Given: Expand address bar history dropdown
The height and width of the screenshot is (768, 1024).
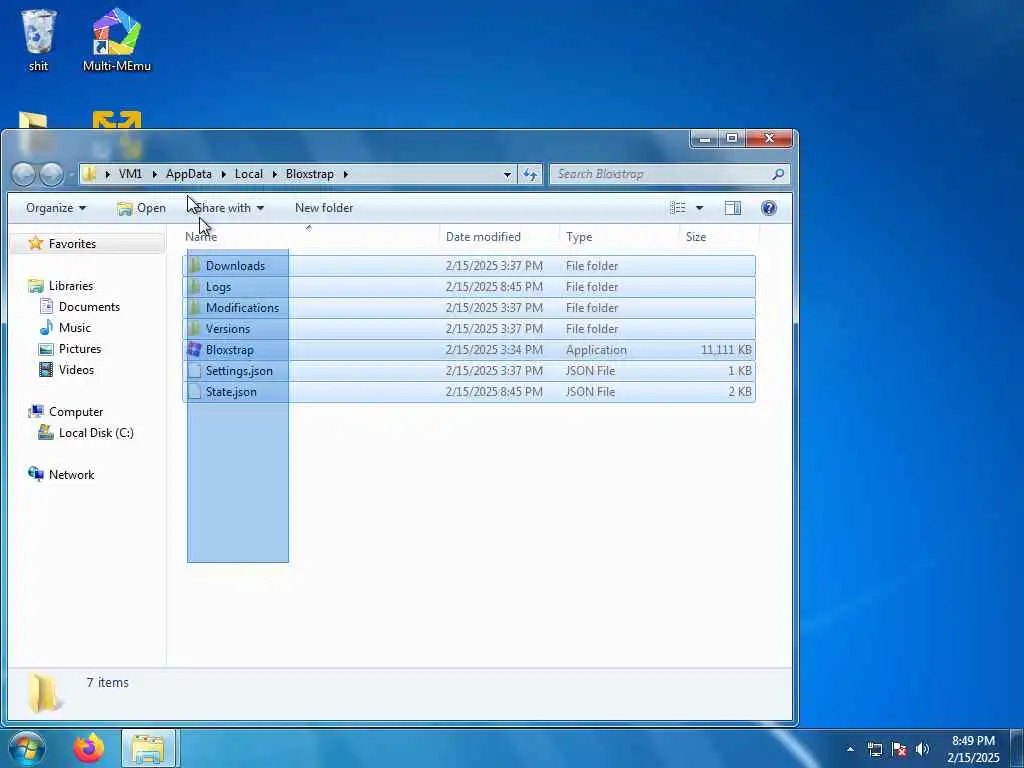Looking at the screenshot, I should (x=507, y=174).
